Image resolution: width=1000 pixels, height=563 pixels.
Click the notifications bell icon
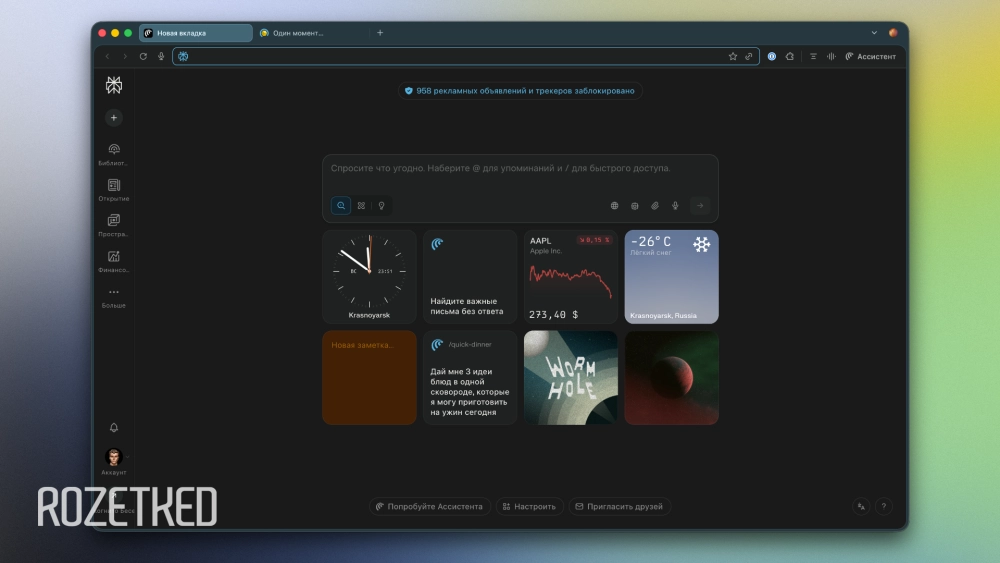113,428
